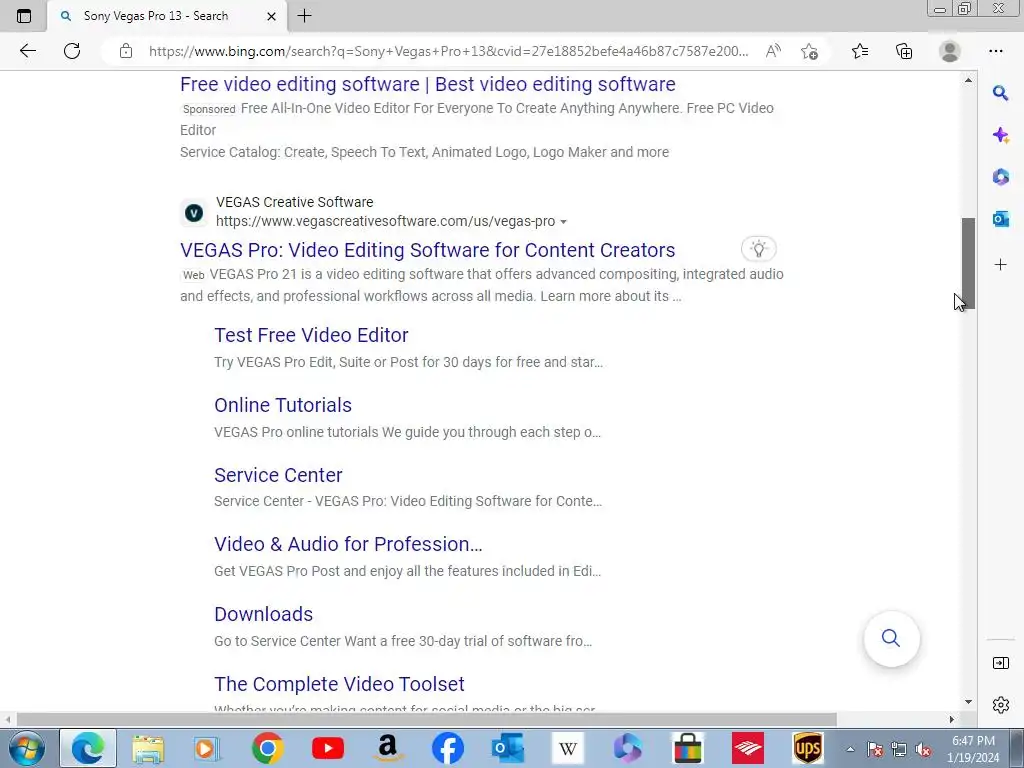Screen dimensions: 1024x768
Task: Open Facebook taskbar shortcut
Action: tap(448, 748)
